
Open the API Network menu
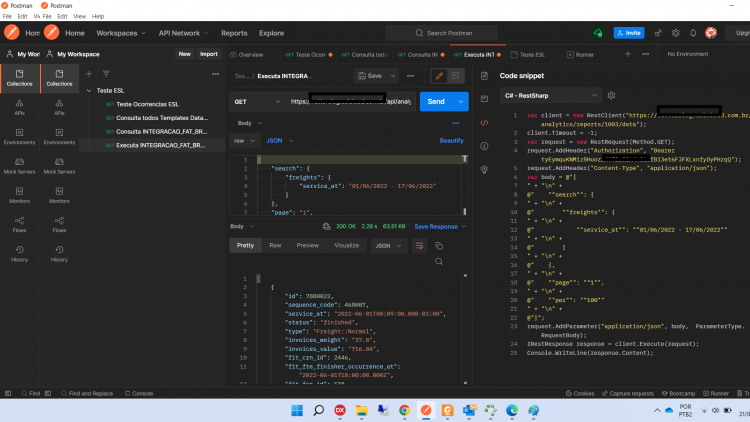(183, 33)
